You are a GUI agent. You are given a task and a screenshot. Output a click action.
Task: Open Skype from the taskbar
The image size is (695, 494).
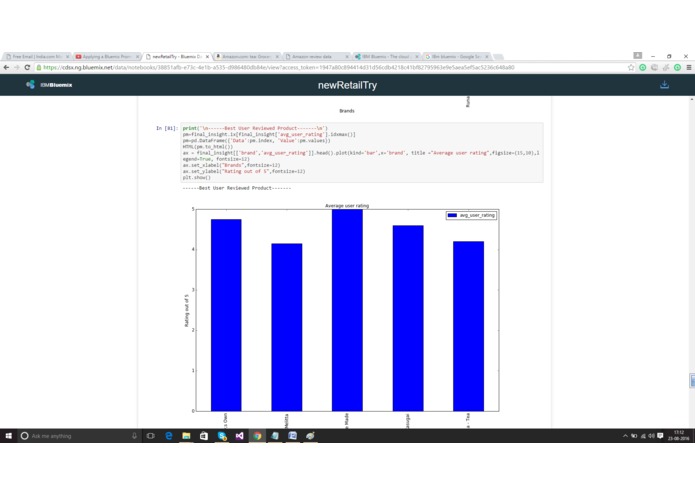point(222,436)
